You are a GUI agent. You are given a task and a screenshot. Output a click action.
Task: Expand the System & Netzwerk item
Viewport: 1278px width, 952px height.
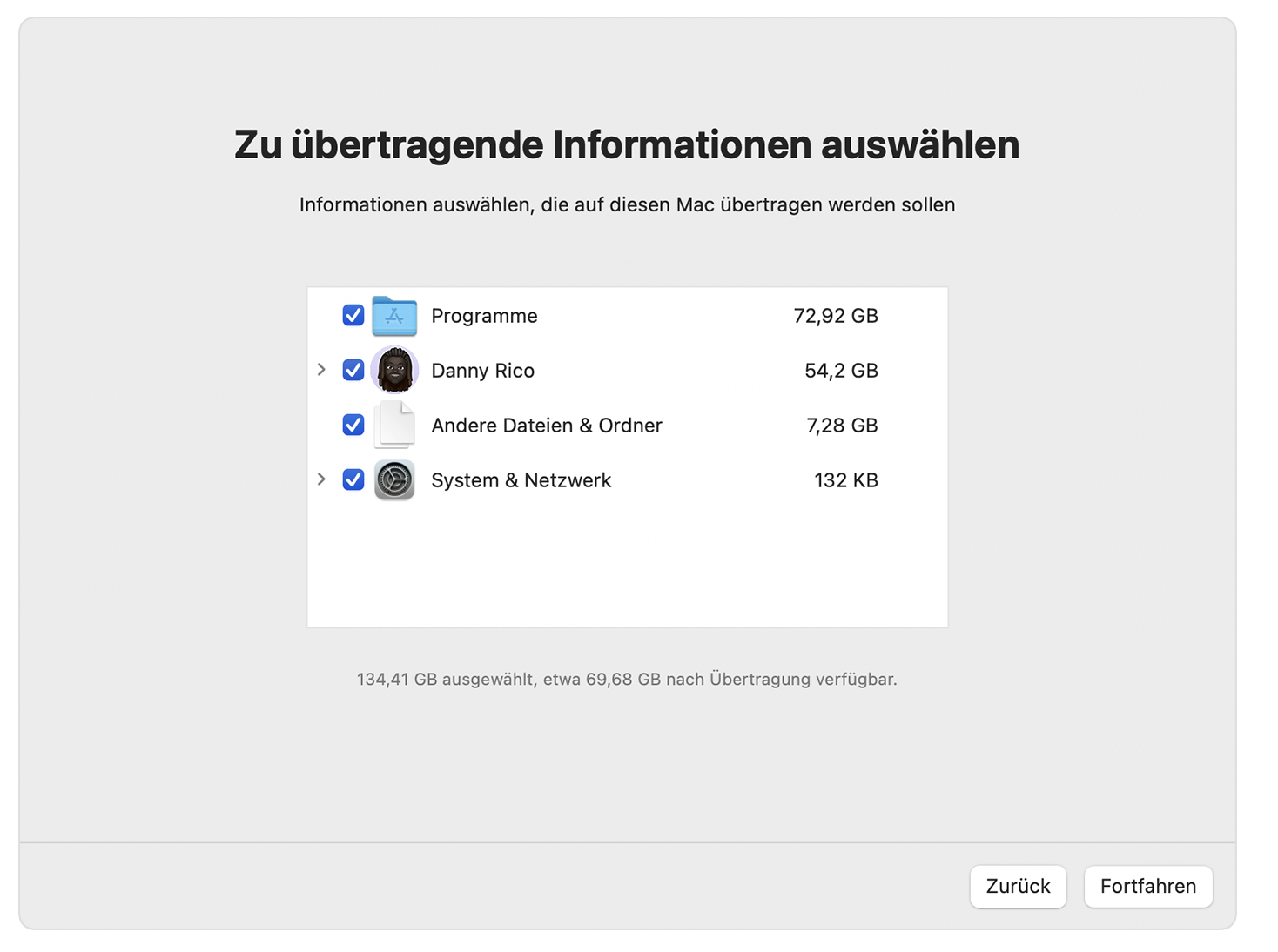click(x=321, y=479)
